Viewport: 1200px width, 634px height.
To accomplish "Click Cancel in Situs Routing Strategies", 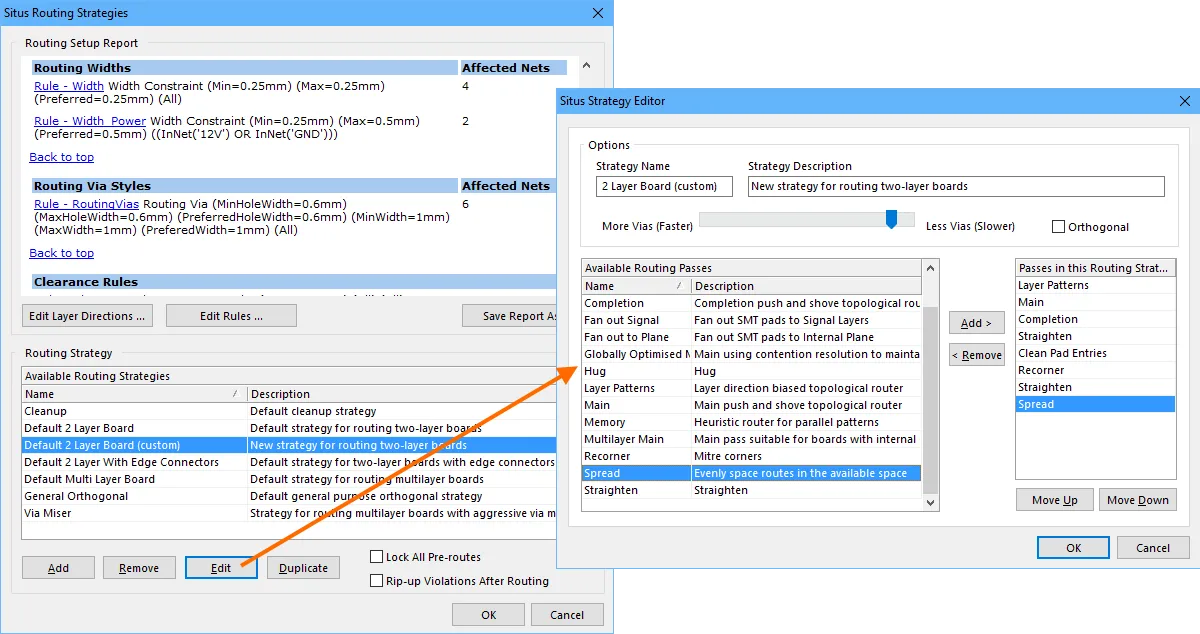I will point(567,615).
